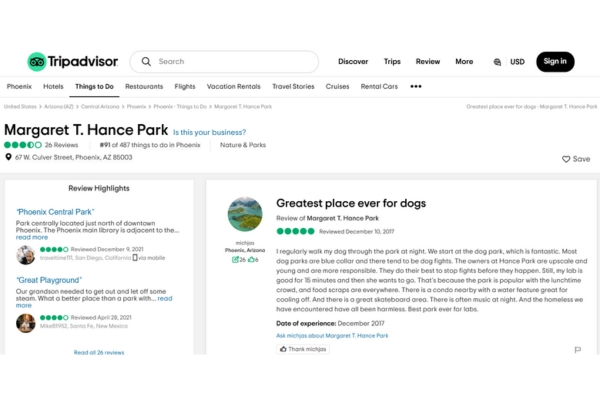Click the search magnifier icon

pyautogui.click(x=146, y=62)
